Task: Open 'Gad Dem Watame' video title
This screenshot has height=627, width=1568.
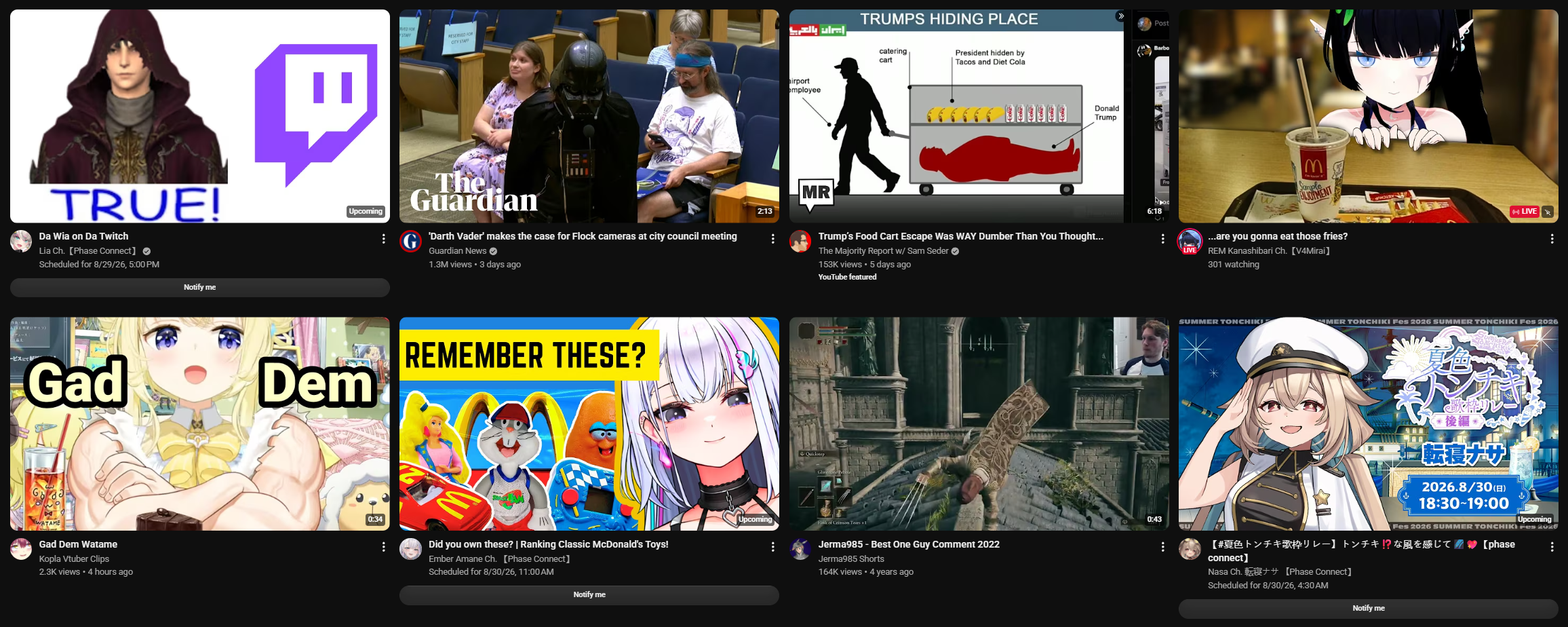Action: (78, 544)
